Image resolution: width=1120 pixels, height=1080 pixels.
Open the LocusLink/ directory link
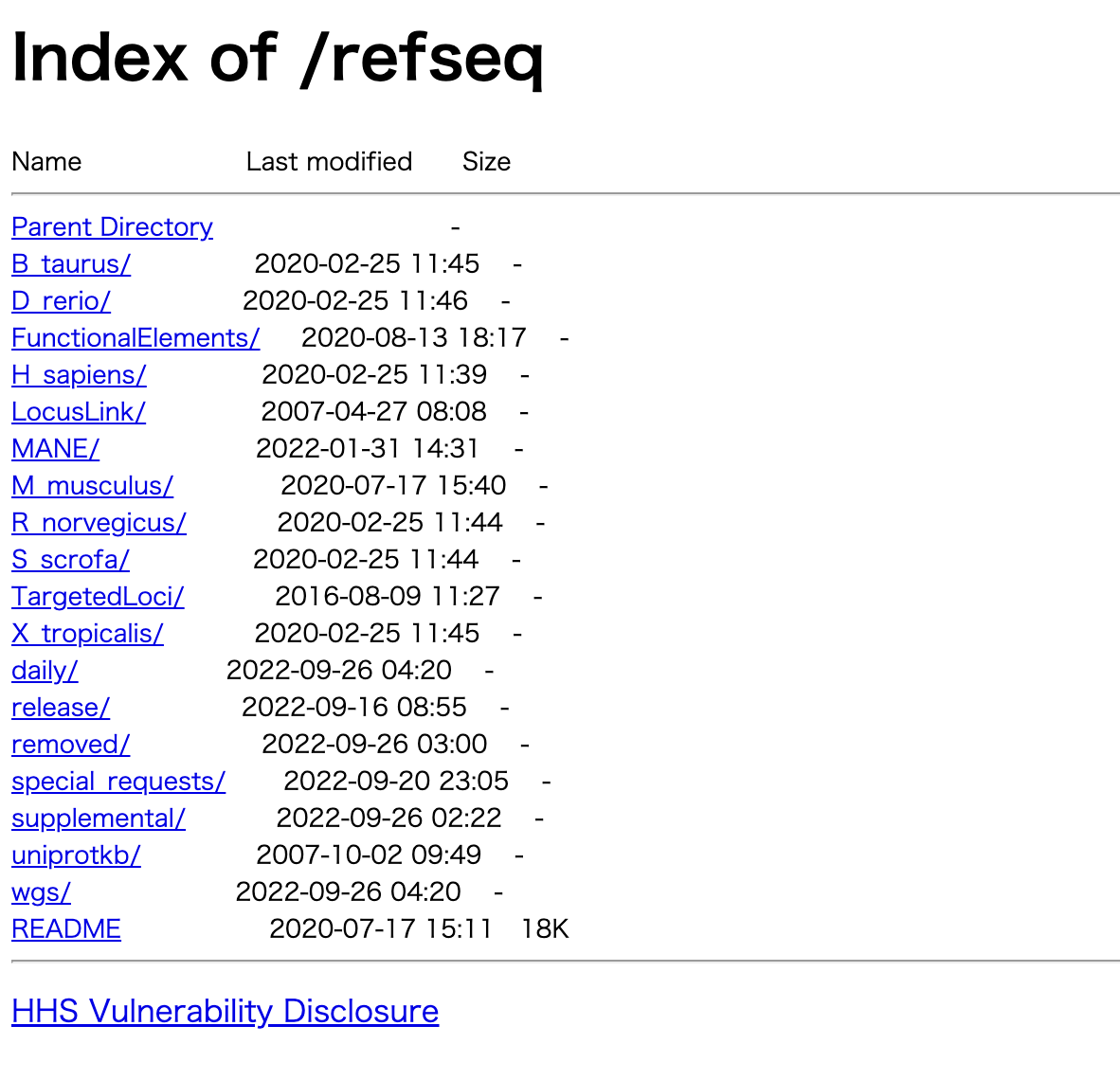(79, 412)
